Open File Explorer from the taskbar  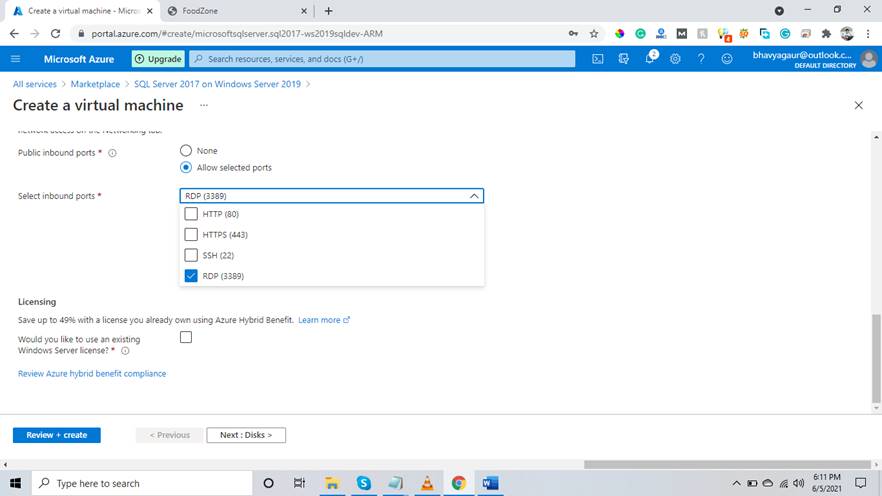[x=332, y=483]
